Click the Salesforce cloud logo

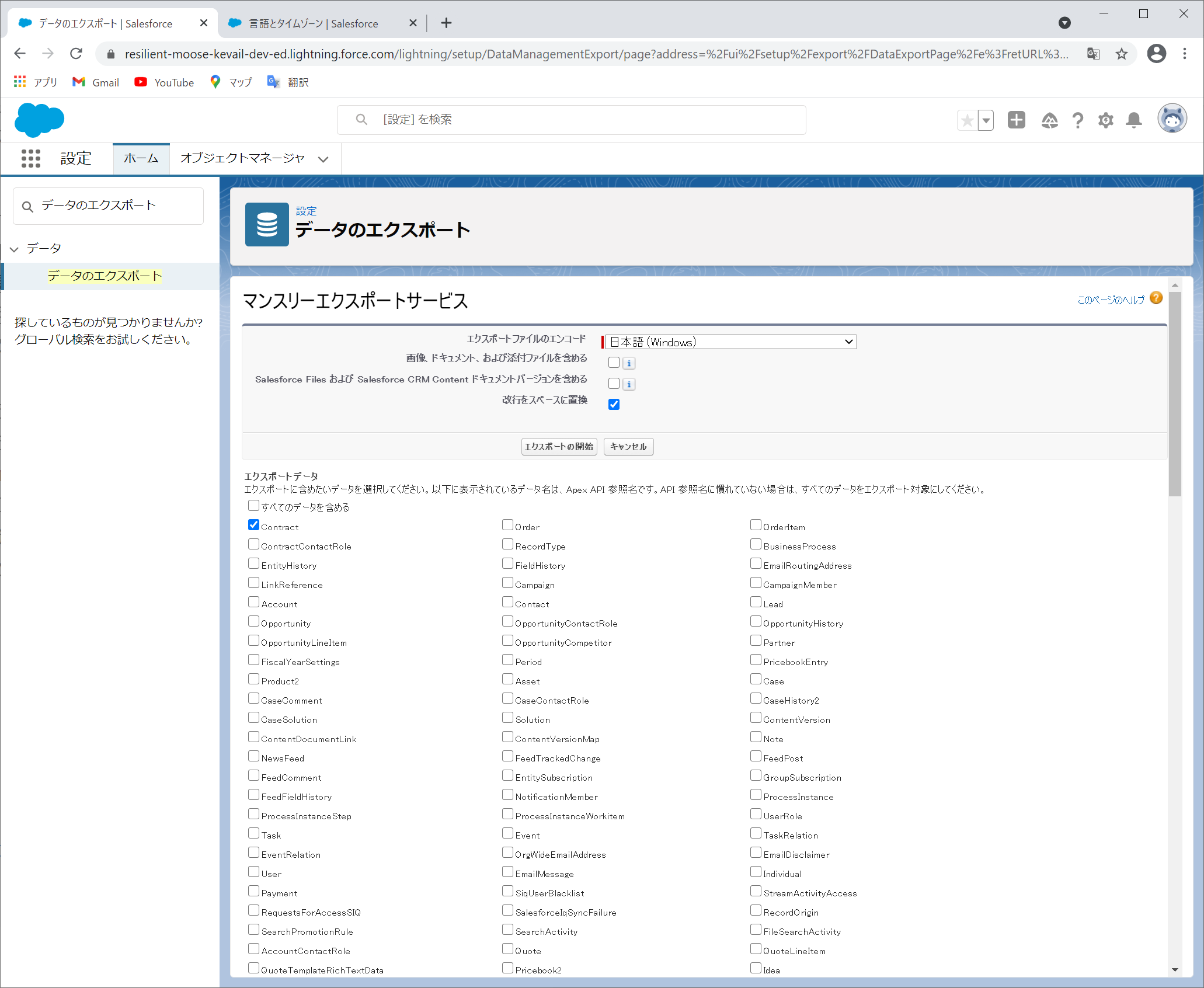[39, 120]
